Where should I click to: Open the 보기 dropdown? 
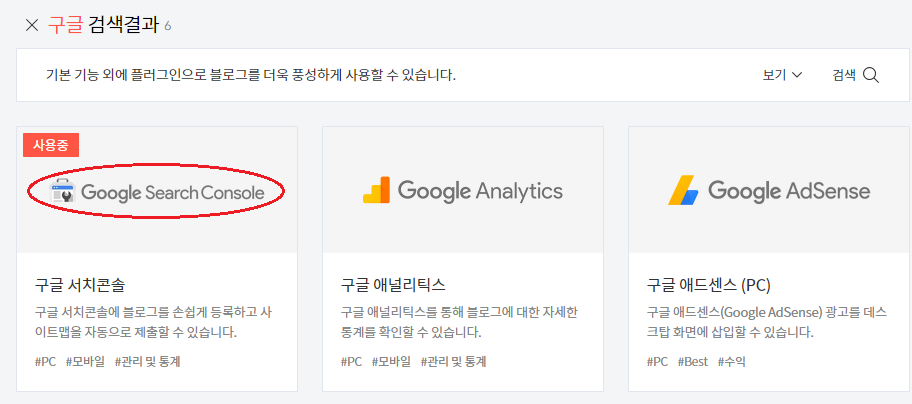point(782,75)
